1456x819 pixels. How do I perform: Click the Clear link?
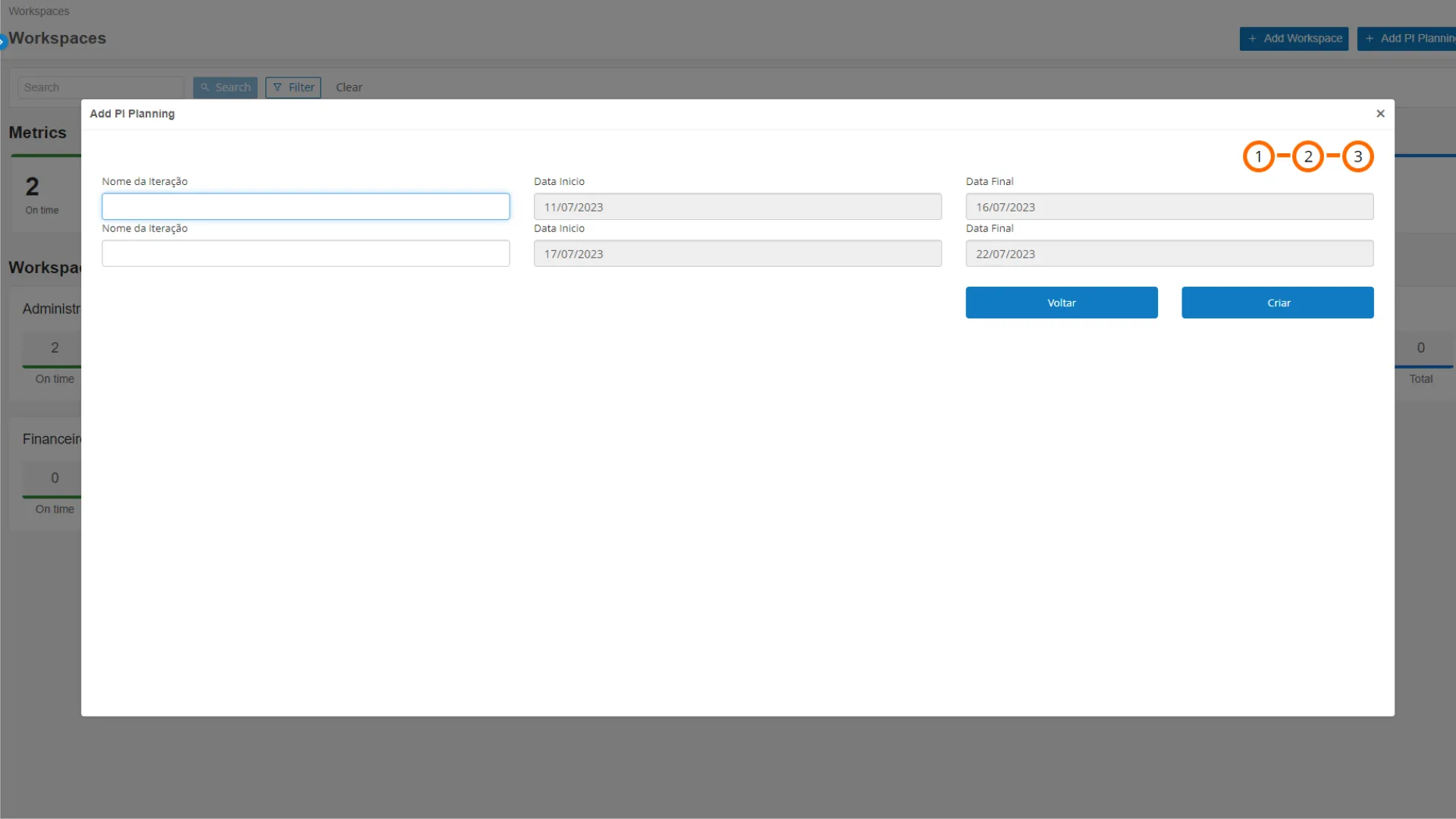pos(349,87)
